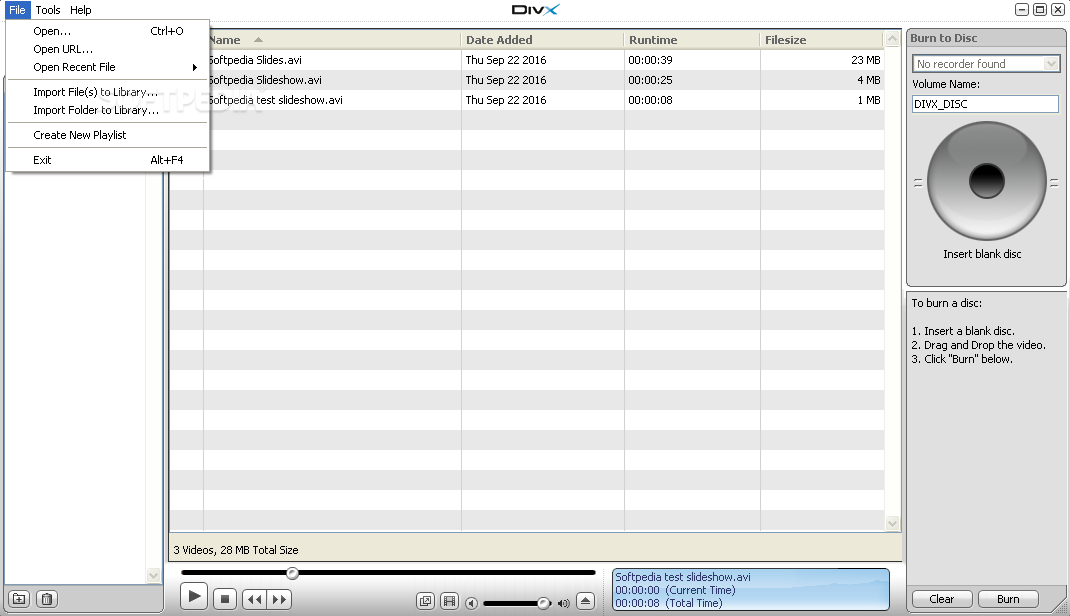Expand the Open Recent File submenu arrow
This screenshot has height=616, width=1070.
pos(194,68)
